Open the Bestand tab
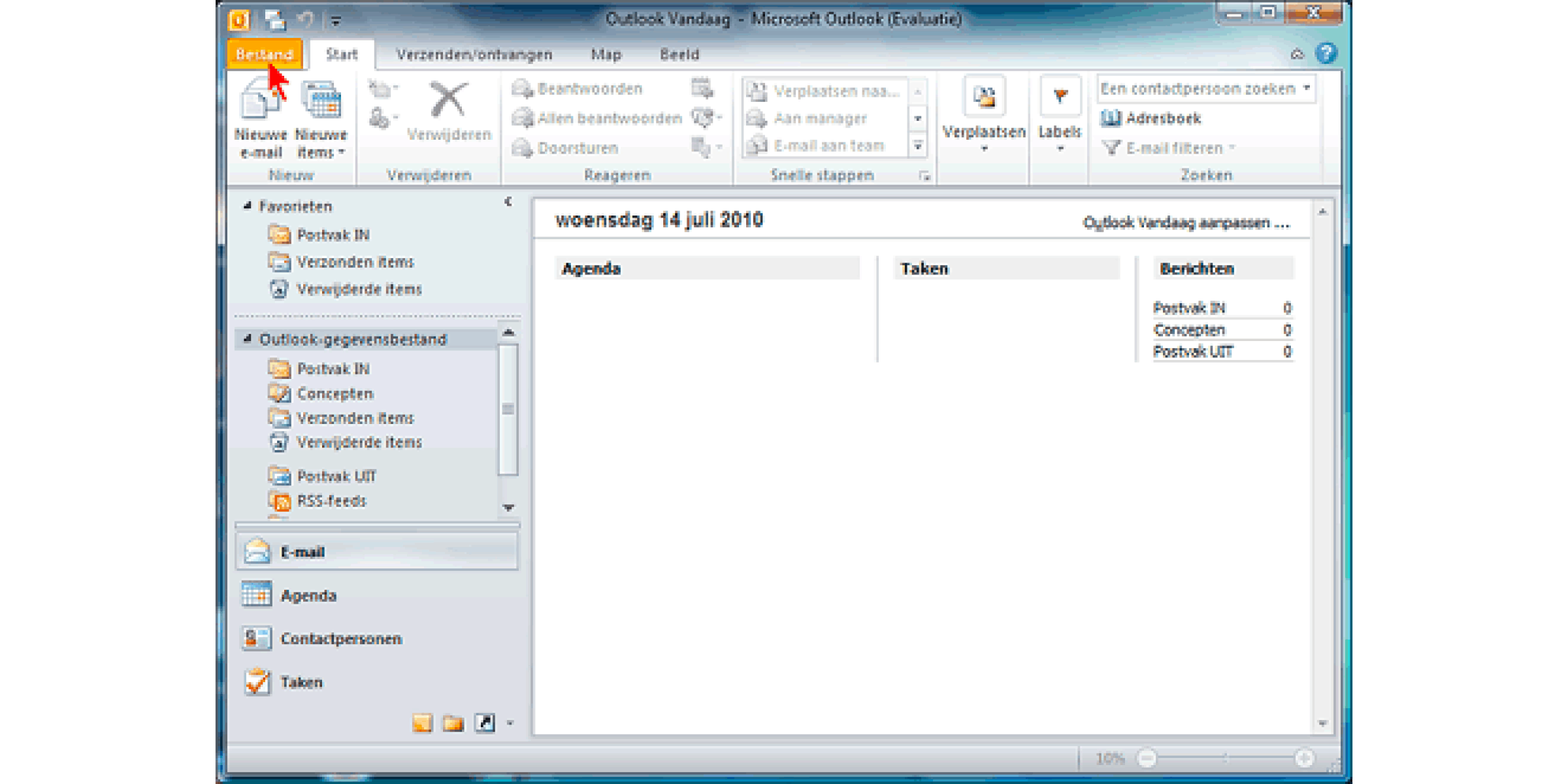Image resolution: width=1568 pixels, height=784 pixels. pos(265,54)
